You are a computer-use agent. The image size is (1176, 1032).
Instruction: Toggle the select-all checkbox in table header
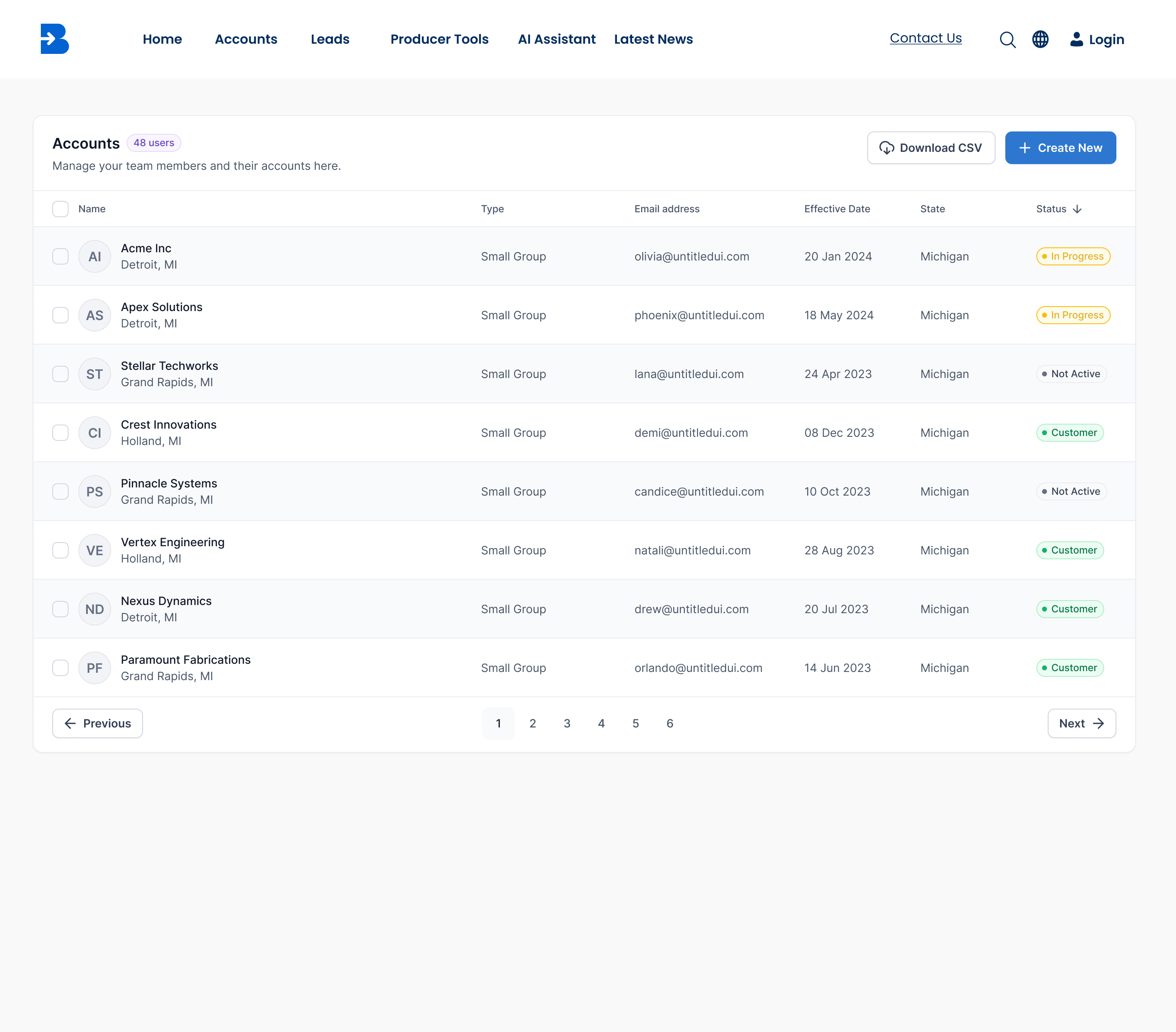point(60,209)
